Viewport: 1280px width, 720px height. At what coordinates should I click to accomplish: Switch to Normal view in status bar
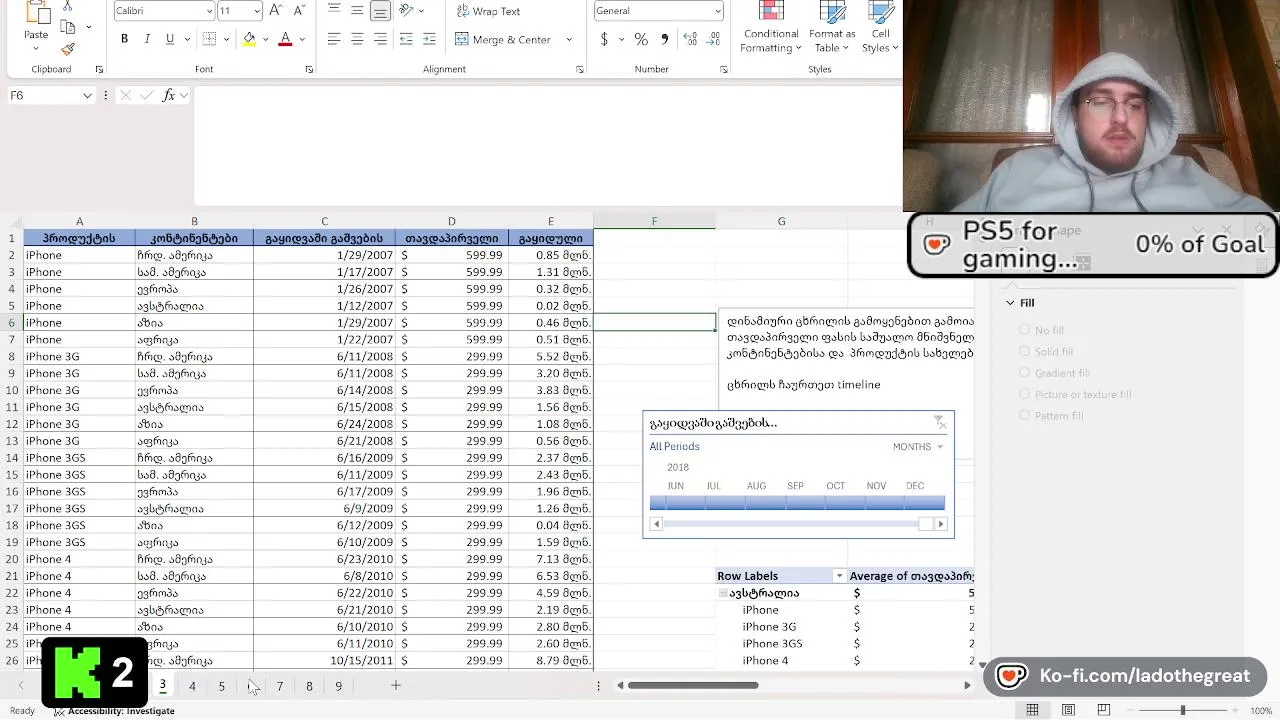point(1032,710)
